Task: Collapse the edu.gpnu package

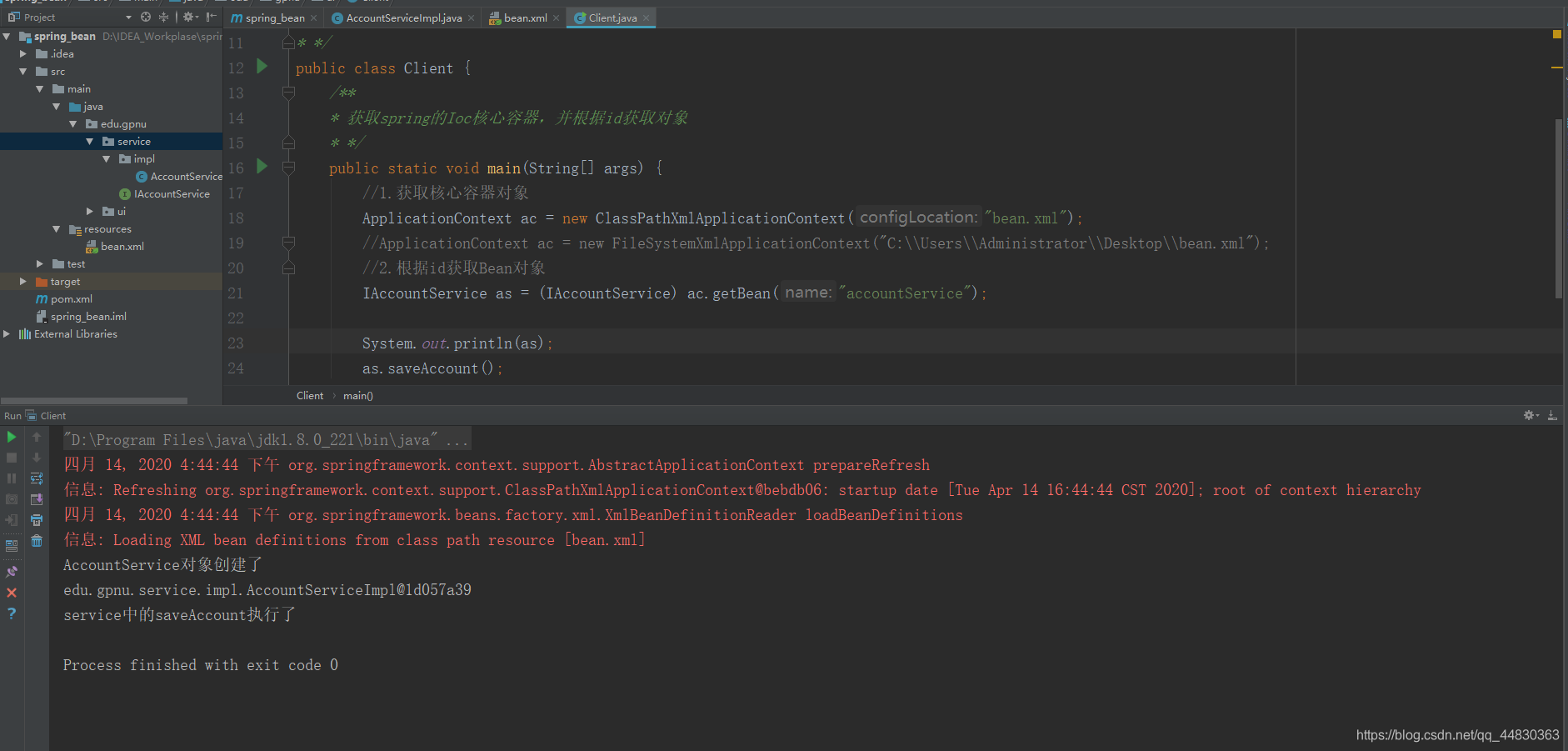Action: pyautogui.click(x=73, y=123)
